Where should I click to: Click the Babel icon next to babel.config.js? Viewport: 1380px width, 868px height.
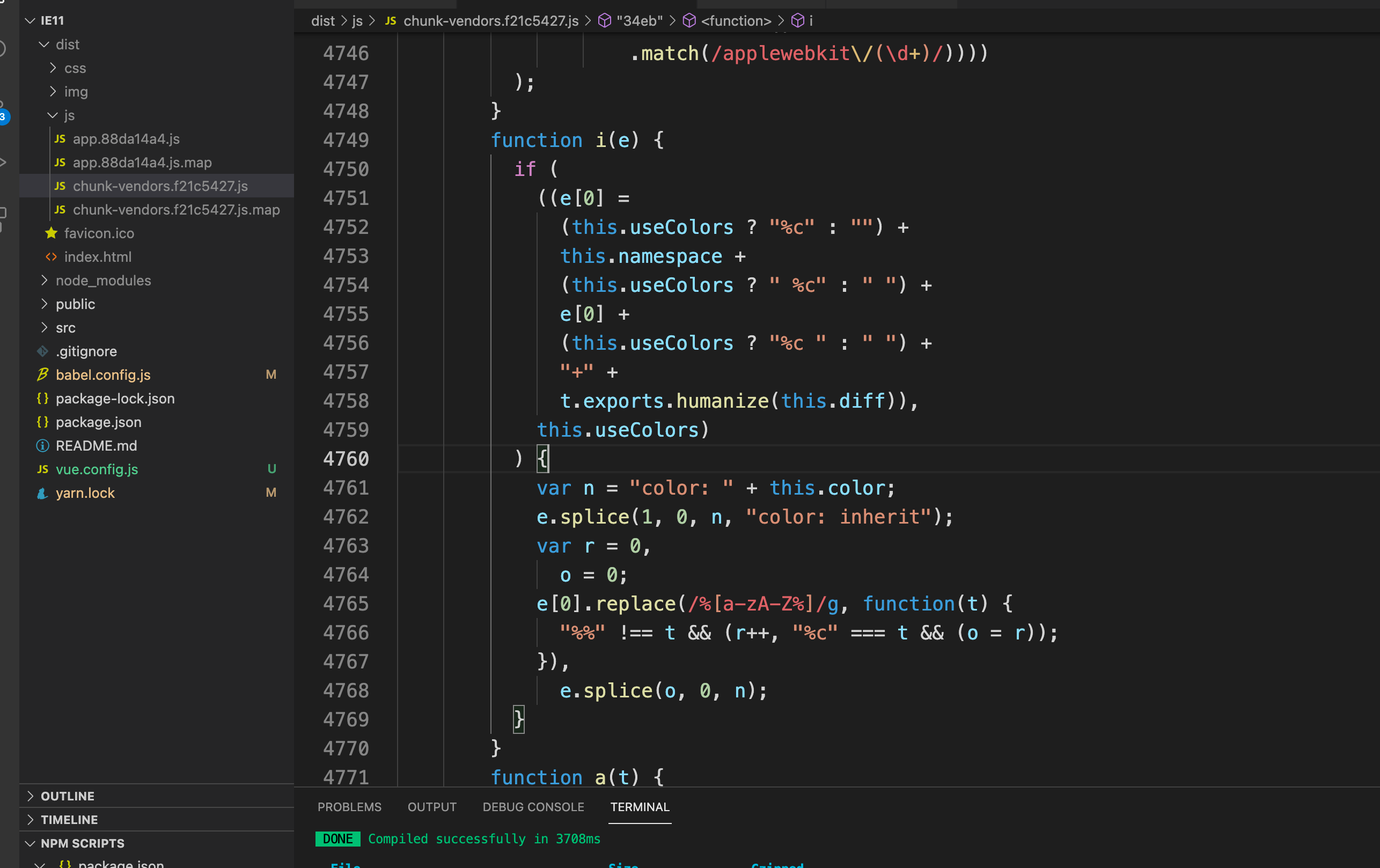pyautogui.click(x=42, y=374)
